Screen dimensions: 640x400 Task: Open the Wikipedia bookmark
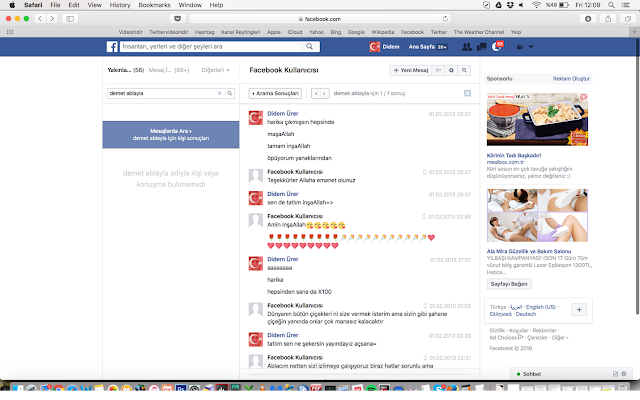click(382, 32)
